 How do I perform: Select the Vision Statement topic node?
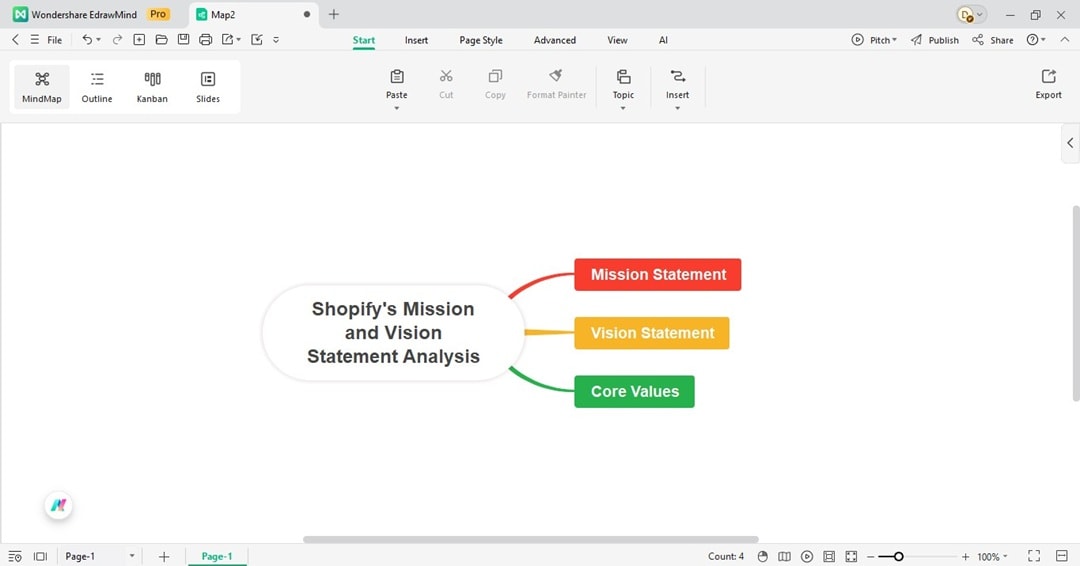tap(652, 333)
